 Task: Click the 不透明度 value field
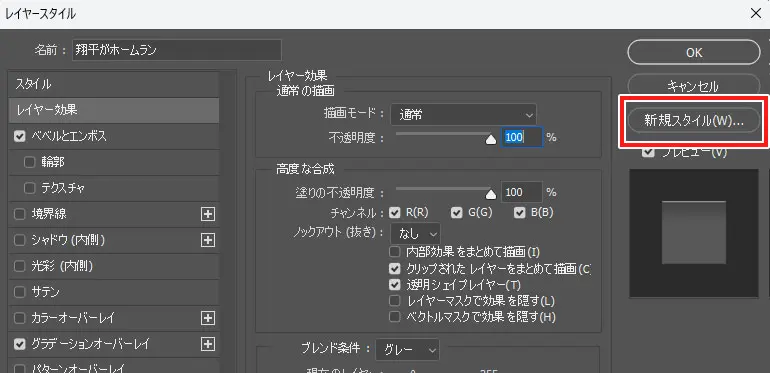522,137
